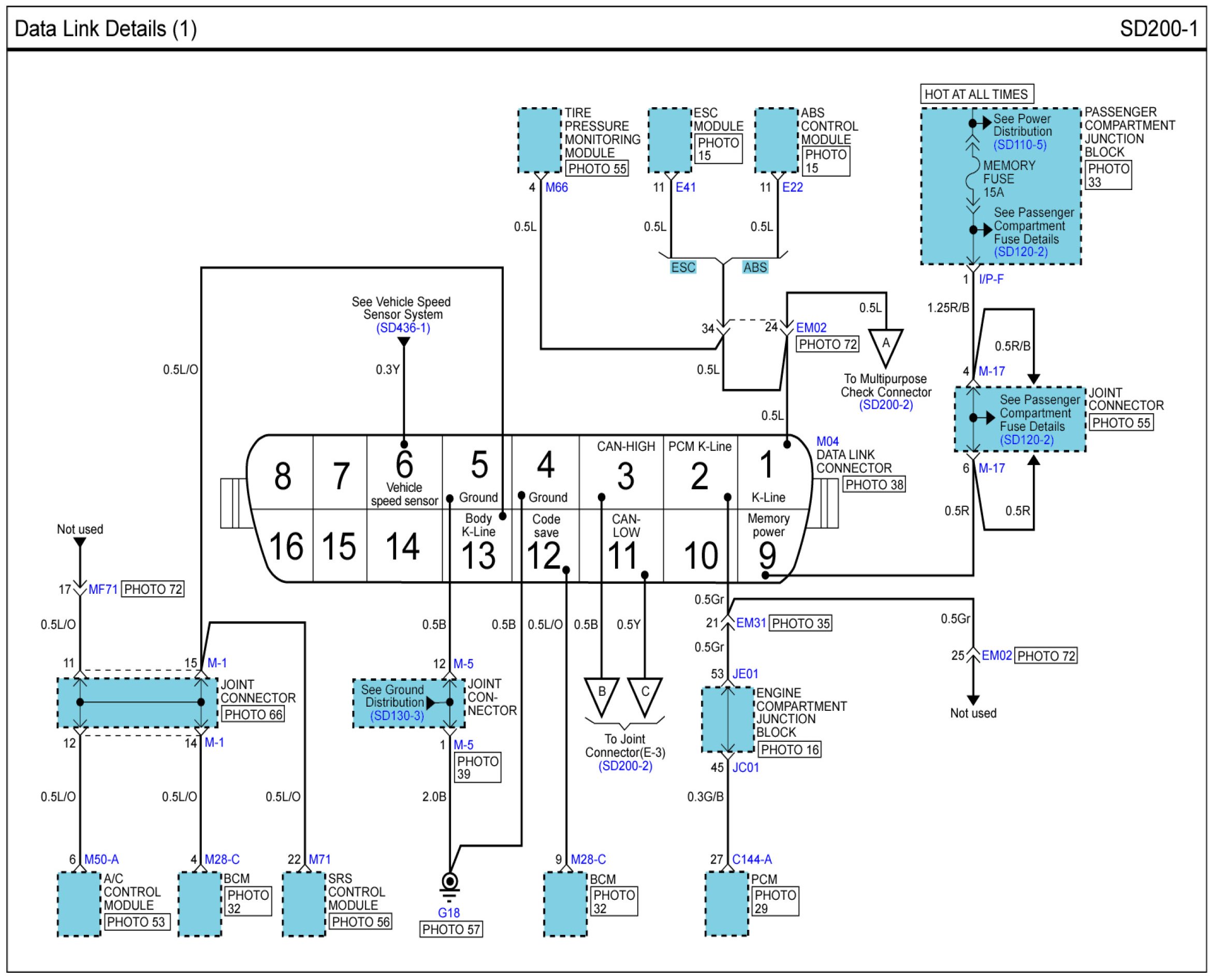Open PHOTO 38 data link connector reference
The height and width of the screenshot is (980, 1213).
coord(874,485)
